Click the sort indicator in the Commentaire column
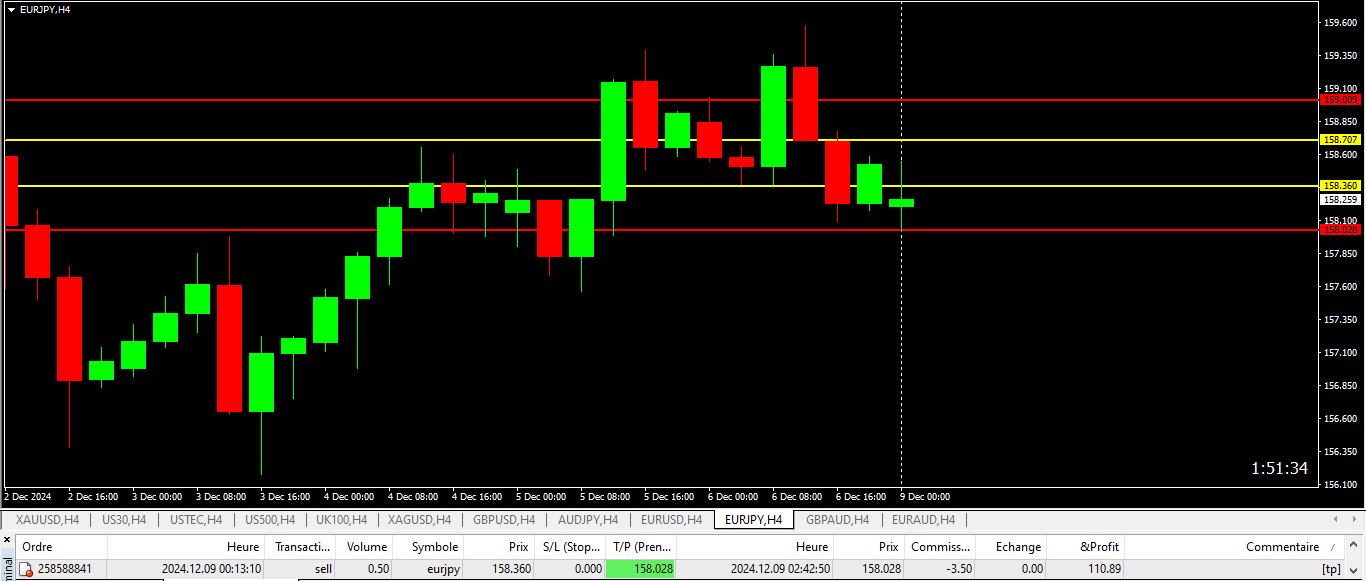Image resolution: width=1366 pixels, height=581 pixels. pos(1331,547)
